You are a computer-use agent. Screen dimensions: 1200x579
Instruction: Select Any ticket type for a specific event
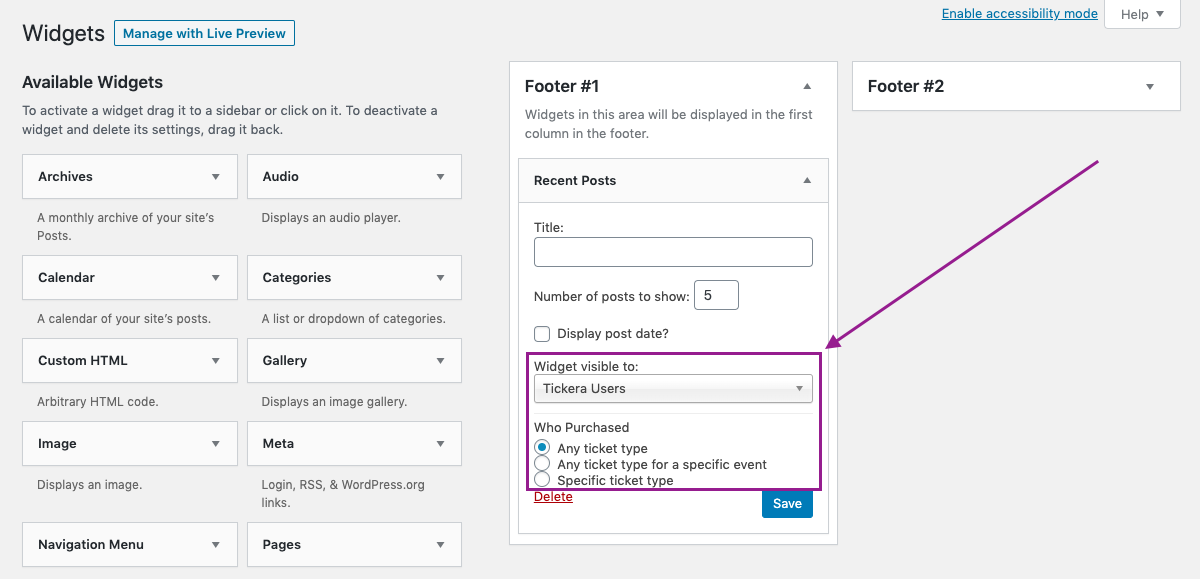tap(542, 464)
